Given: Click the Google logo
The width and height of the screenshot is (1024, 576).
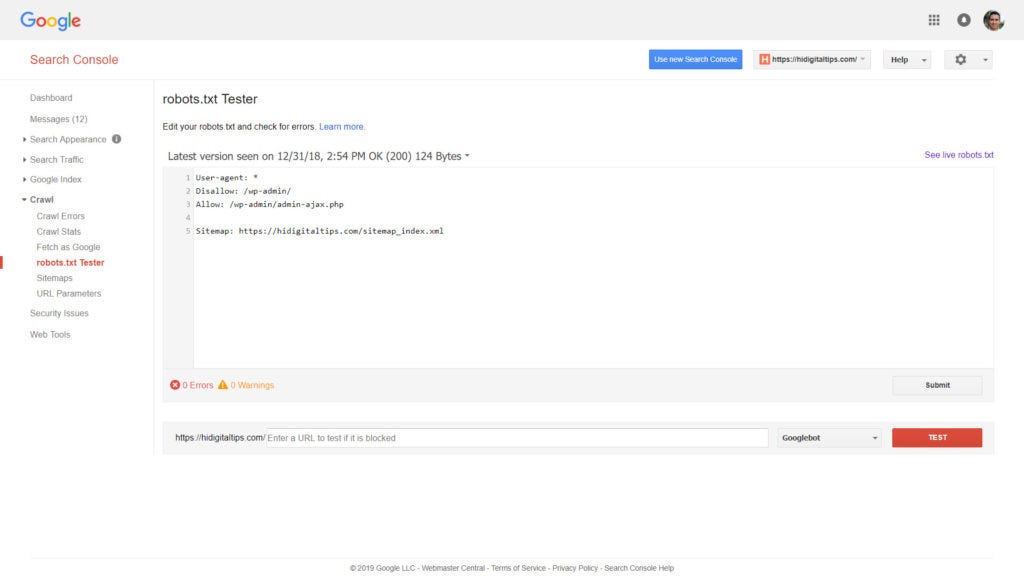Looking at the screenshot, I should [50, 21].
